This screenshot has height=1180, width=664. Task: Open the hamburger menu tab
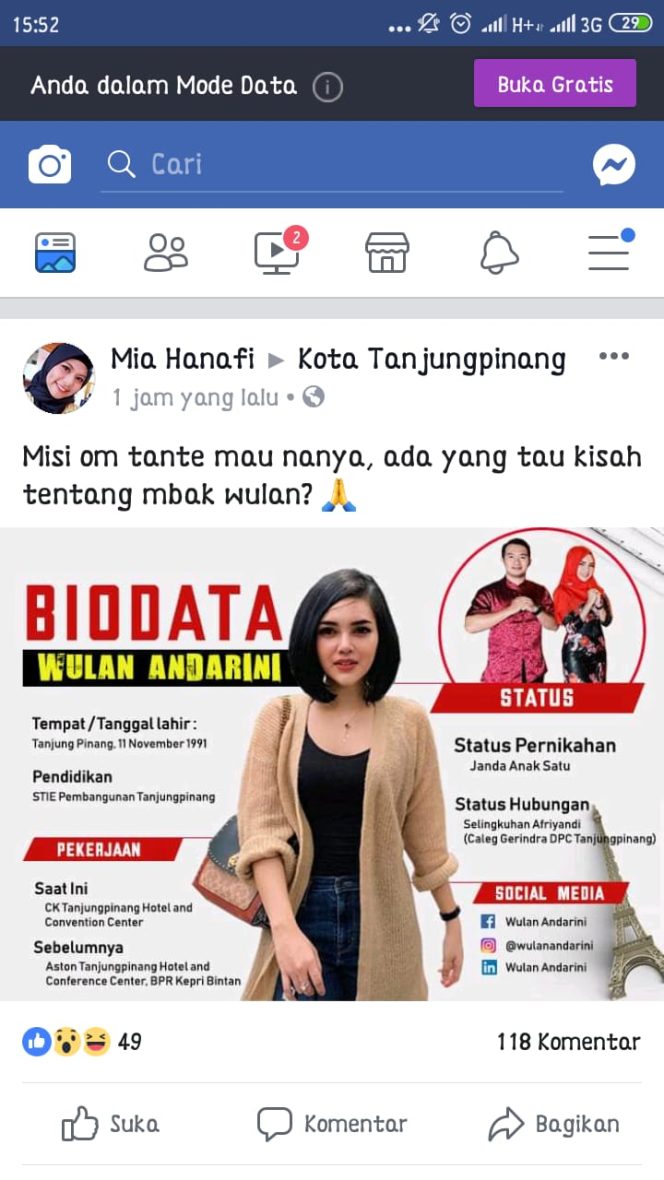click(610, 251)
